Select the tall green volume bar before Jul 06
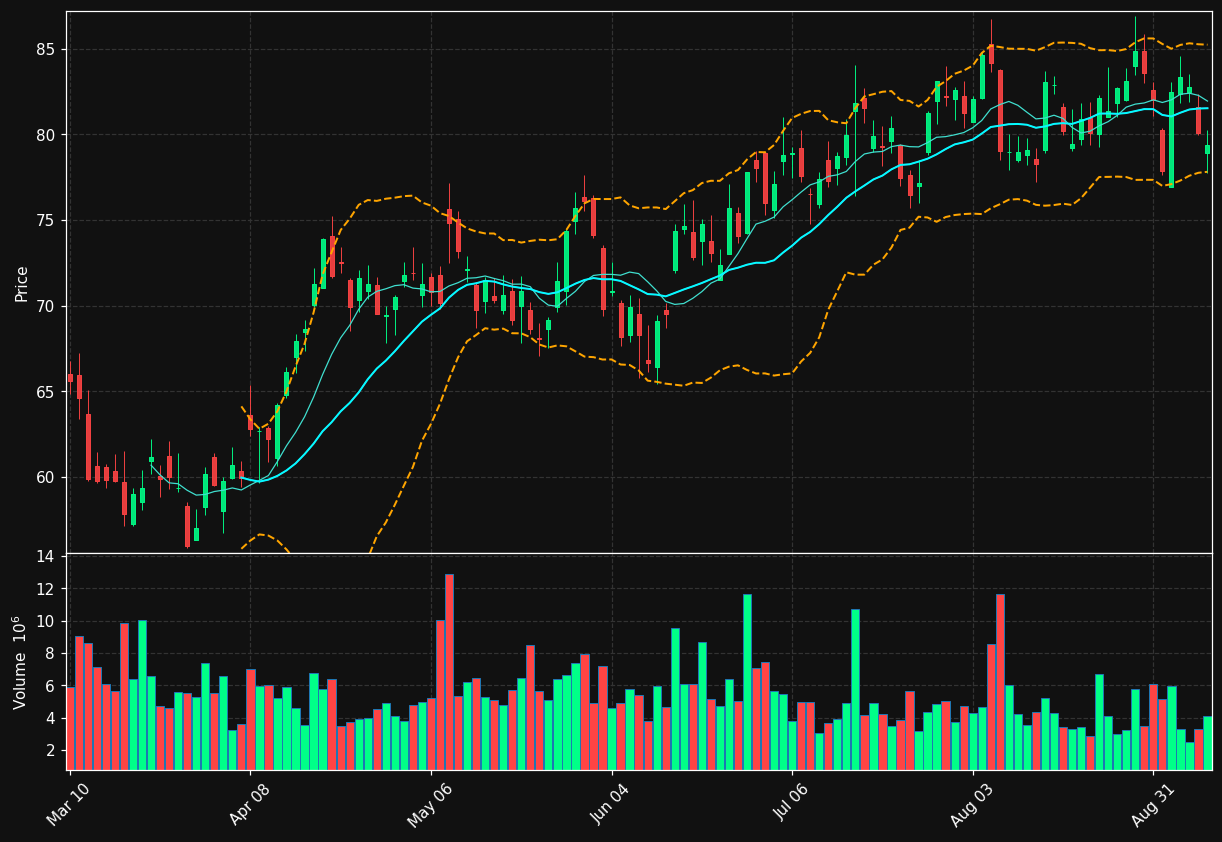Viewport: 1222px width, 842px height. tap(747, 682)
